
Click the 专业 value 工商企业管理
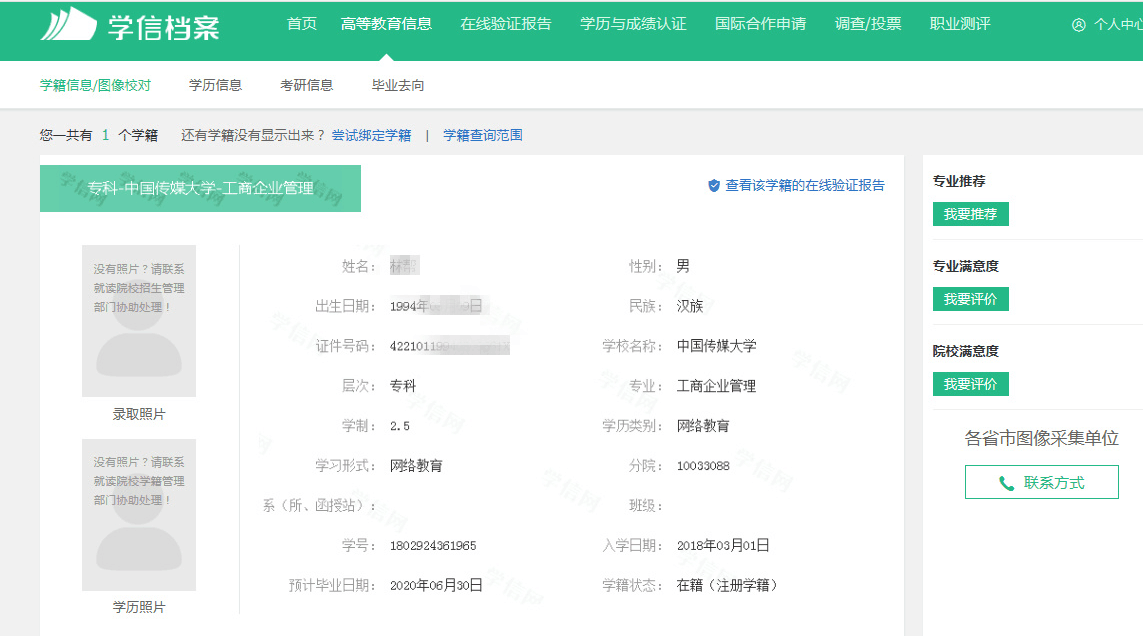click(717, 386)
